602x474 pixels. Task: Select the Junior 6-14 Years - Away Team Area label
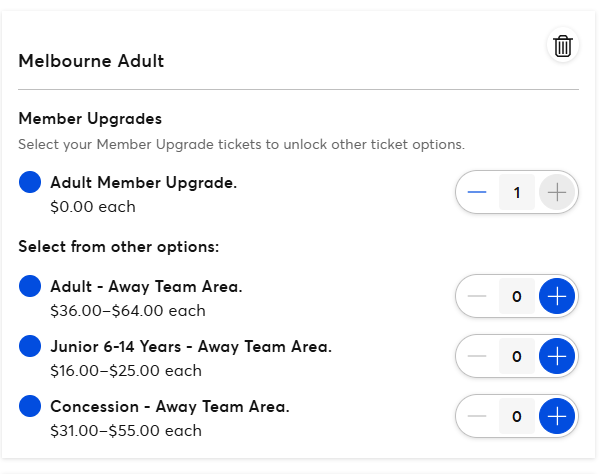point(190,347)
